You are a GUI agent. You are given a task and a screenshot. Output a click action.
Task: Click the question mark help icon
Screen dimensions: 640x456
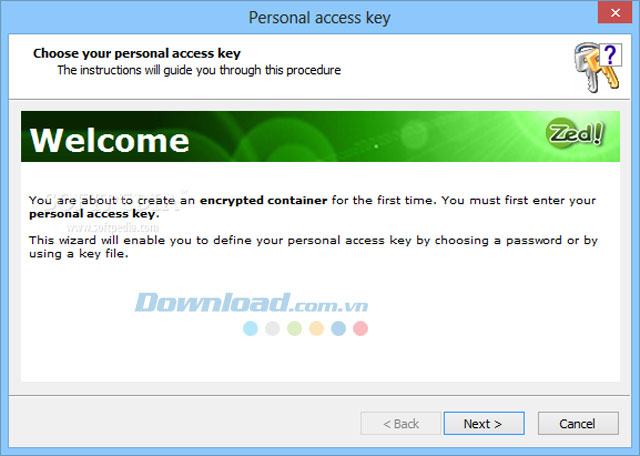pos(610,55)
